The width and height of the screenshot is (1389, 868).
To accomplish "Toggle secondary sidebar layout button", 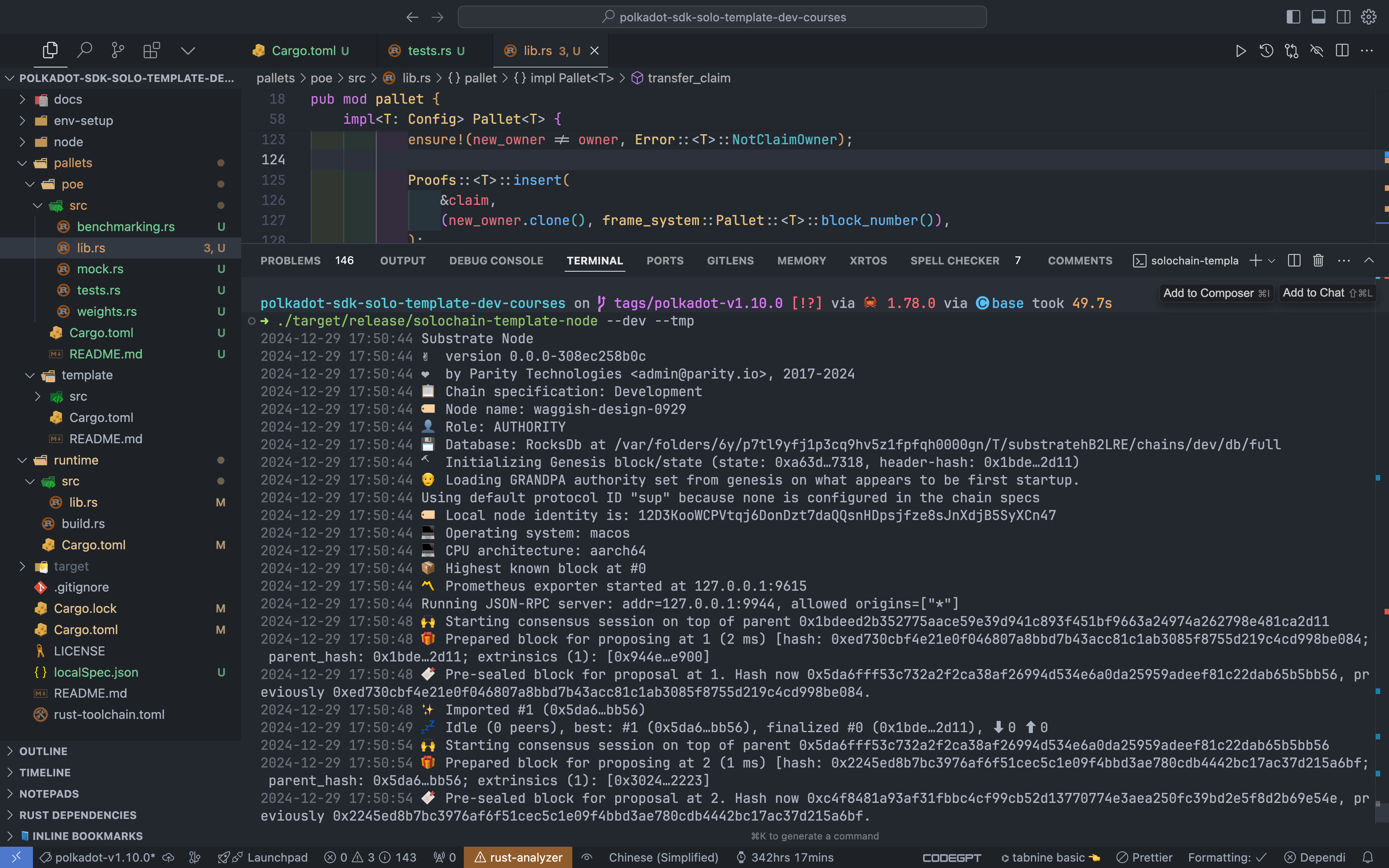I will pos(1344,17).
